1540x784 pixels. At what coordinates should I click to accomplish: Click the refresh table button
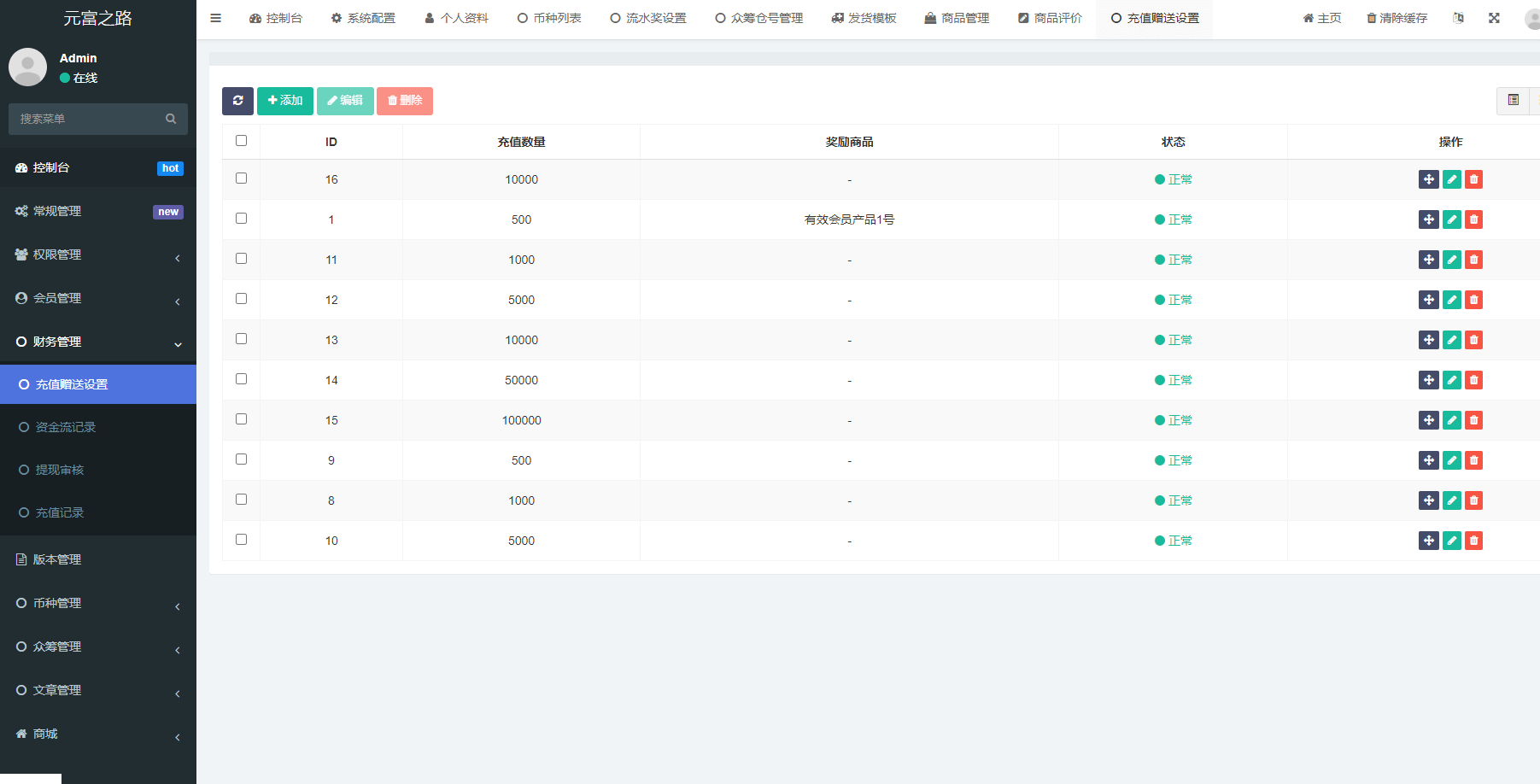click(237, 101)
